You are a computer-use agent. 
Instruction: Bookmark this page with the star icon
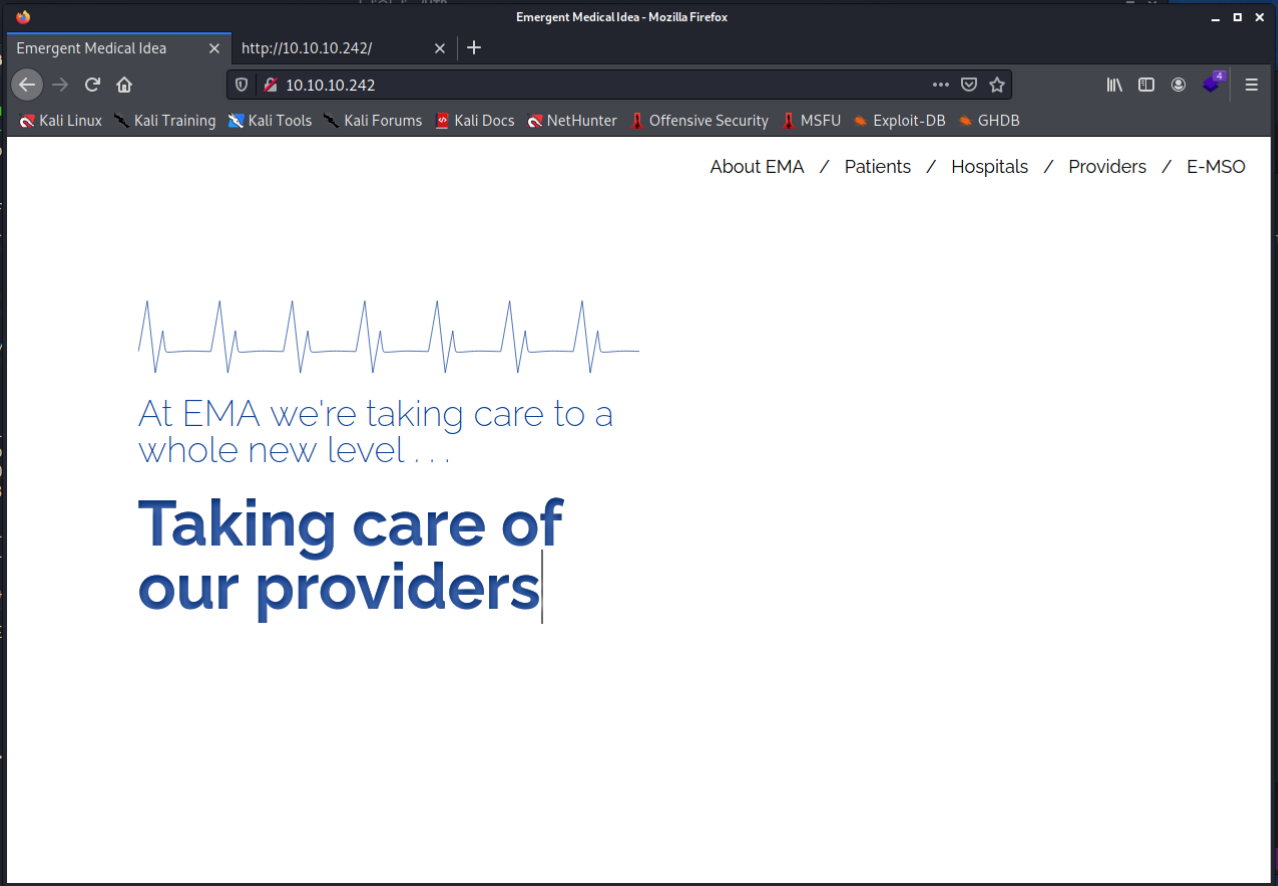pyautogui.click(x=997, y=85)
